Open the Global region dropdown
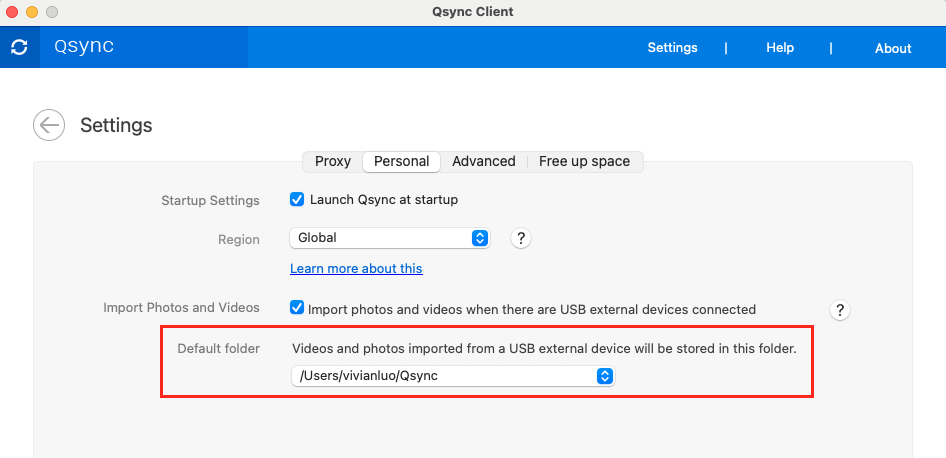This screenshot has width=946, height=458. tap(390, 238)
